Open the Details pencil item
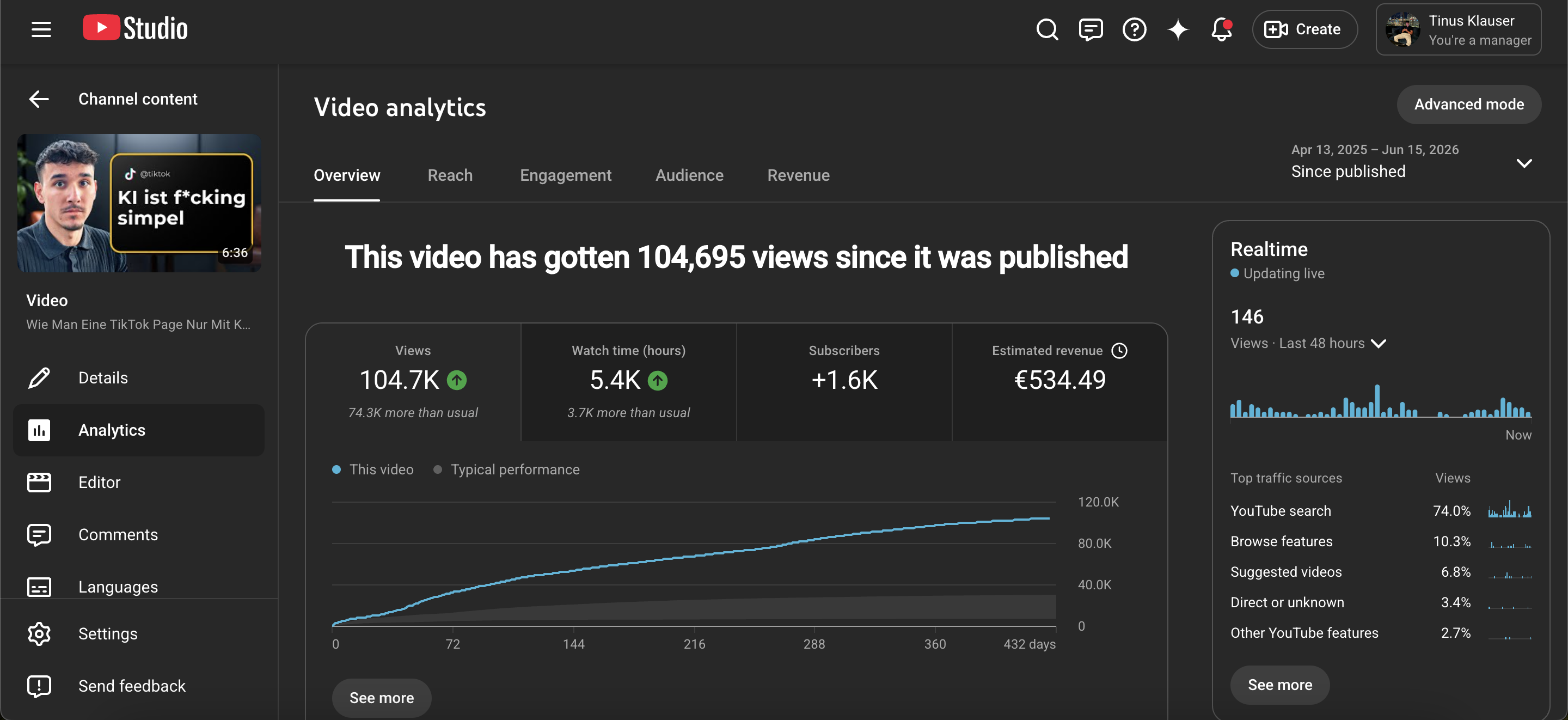 139,377
